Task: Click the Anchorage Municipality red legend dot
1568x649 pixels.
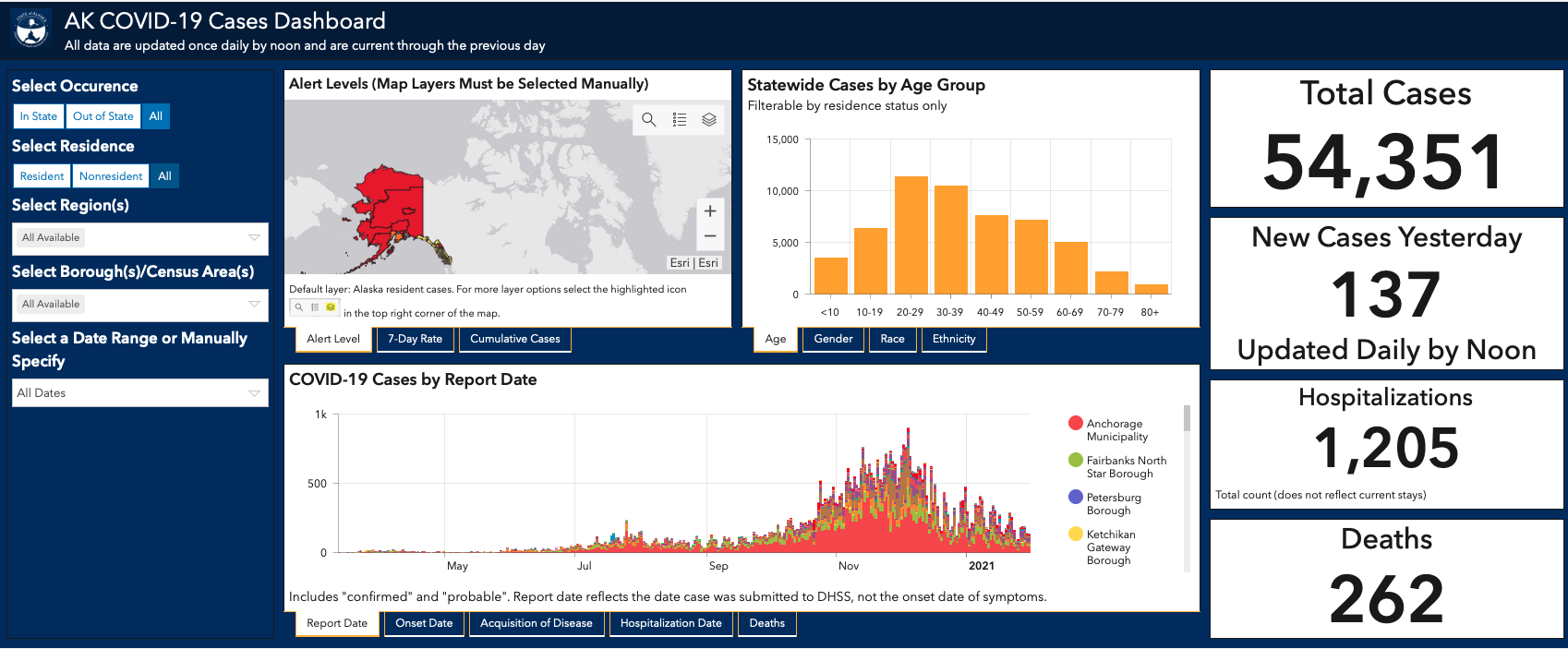Action: [x=1075, y=423]
